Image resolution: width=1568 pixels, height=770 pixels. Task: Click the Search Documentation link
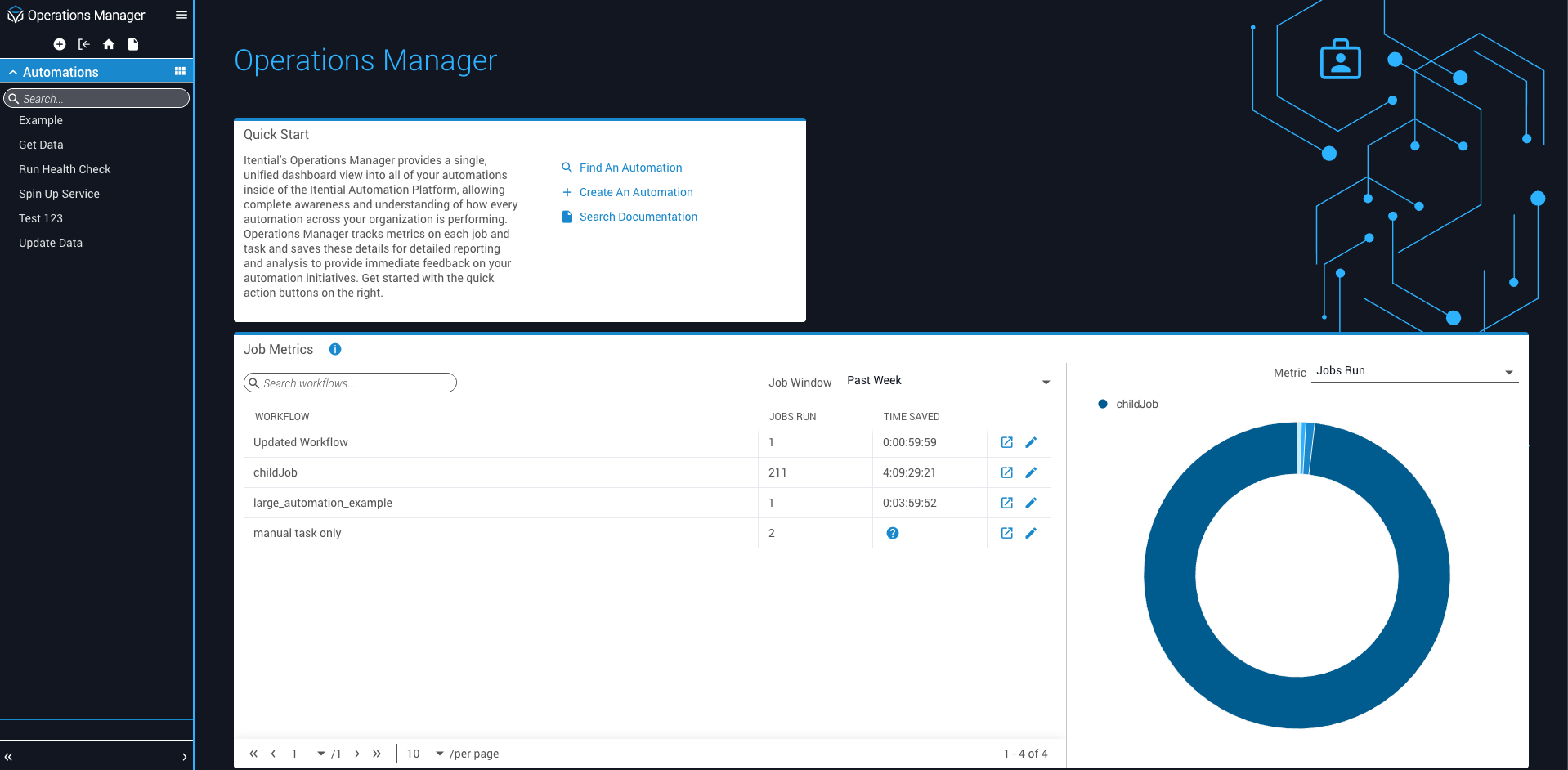[638, 217]
